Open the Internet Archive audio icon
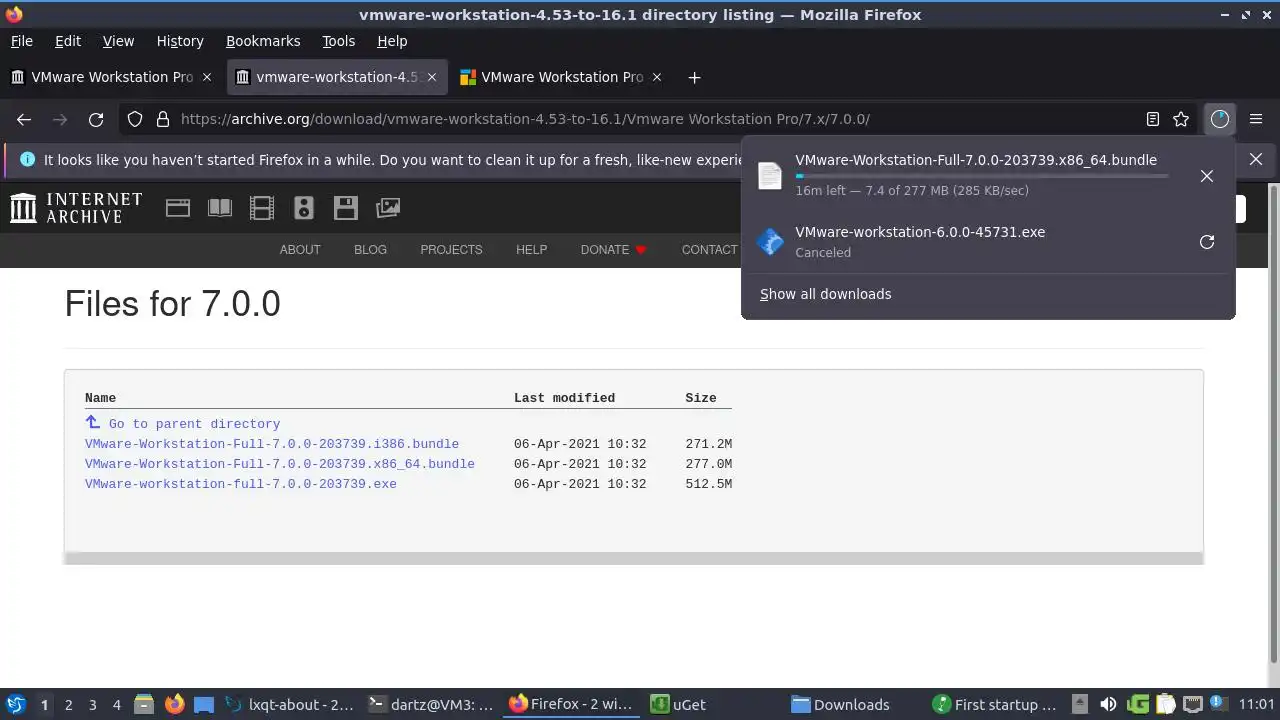This screenshot has width=1280, height=720. [x=304, y=208]
